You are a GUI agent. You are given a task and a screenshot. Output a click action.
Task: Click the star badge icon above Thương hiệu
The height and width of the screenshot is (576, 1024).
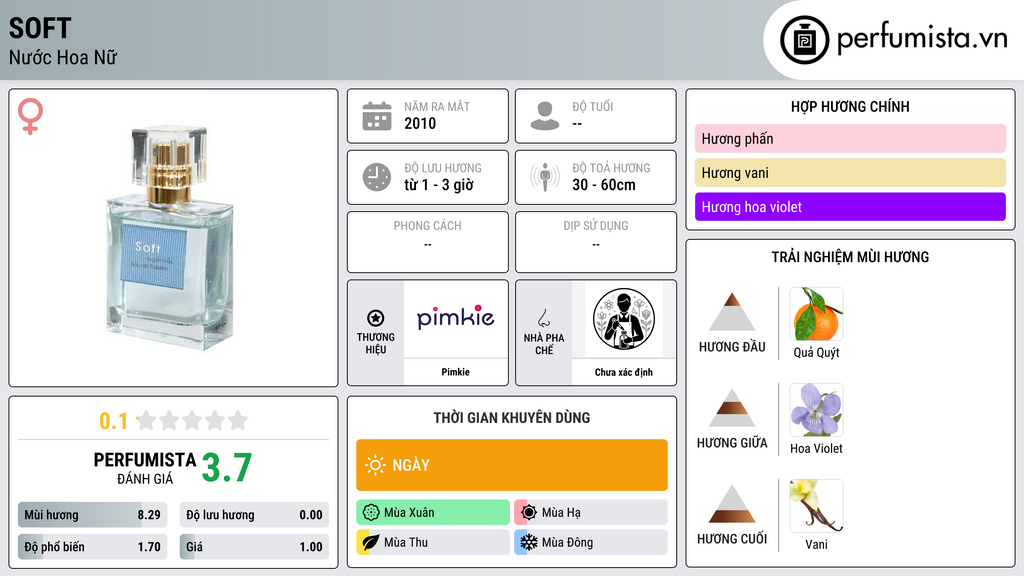[x=376, y=318]
